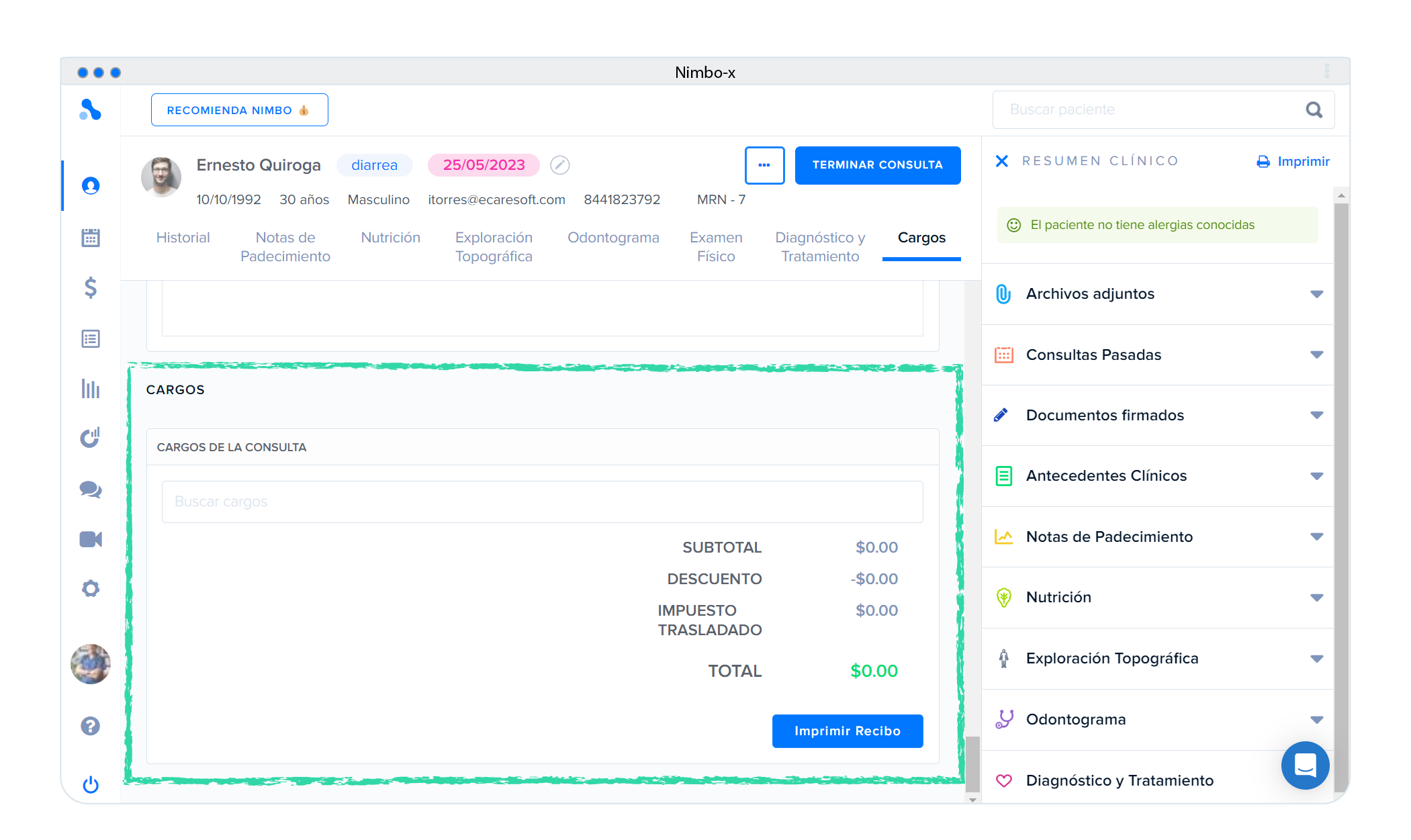
Task: Switch to the Odontograma tab
Action: tap(613, 238)
